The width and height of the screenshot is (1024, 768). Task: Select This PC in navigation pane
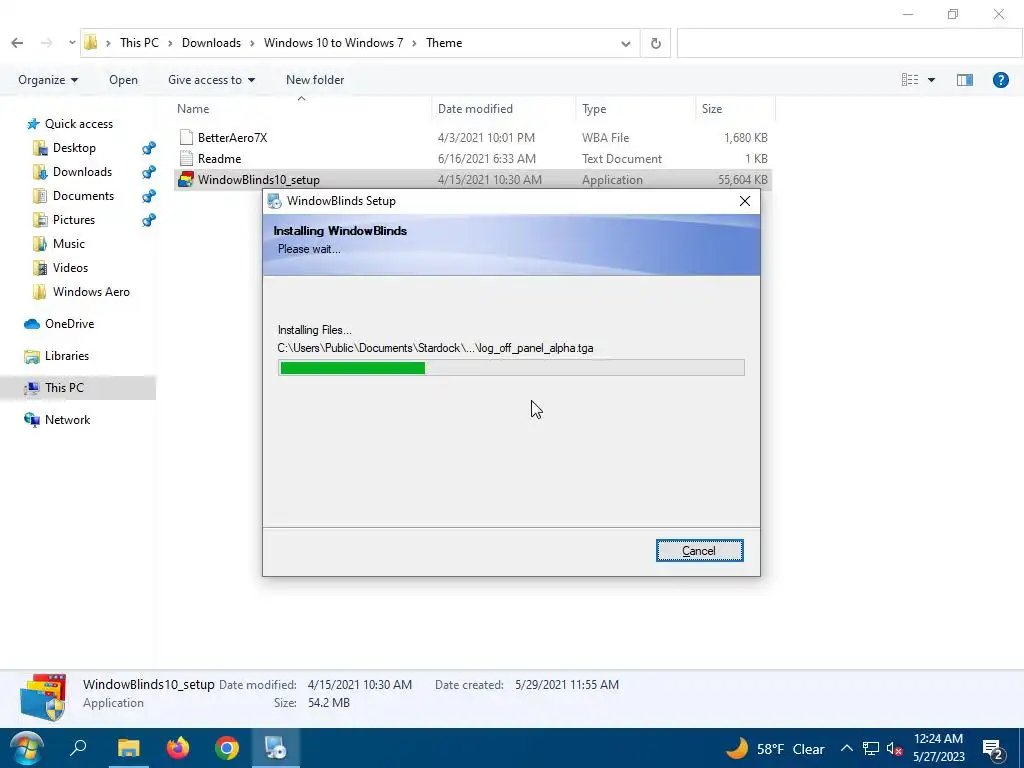click(78, 388)
